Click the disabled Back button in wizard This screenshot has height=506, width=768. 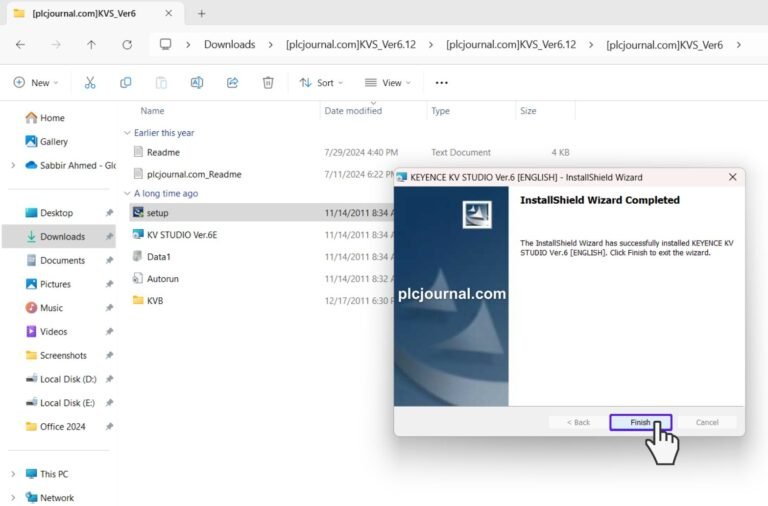click(578, 422)
